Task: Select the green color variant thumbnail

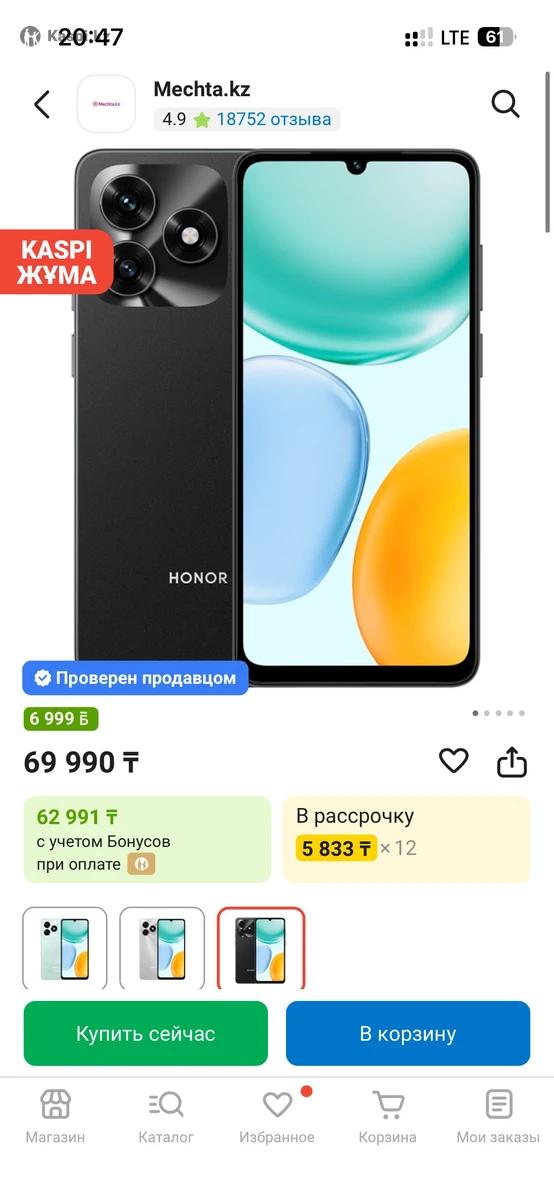Action: (65, 948)
